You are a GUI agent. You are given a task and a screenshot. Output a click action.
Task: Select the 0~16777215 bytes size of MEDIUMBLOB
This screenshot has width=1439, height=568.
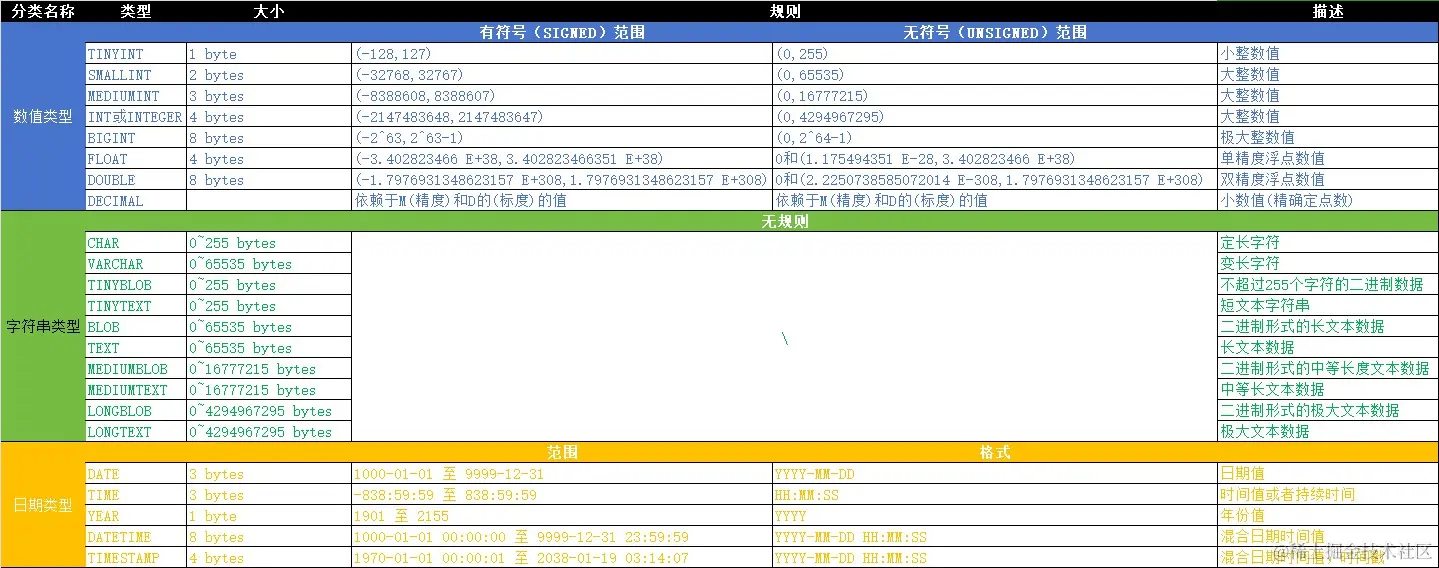[269, 368]
